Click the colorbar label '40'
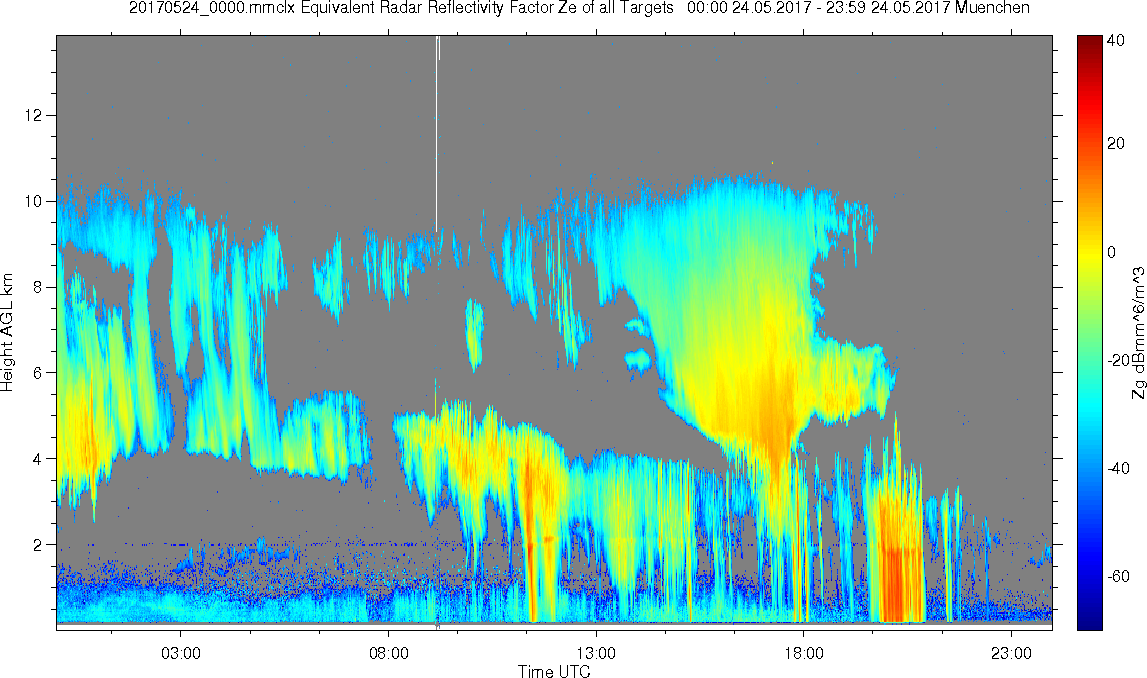The image size is (1147, 678). 1116,41
